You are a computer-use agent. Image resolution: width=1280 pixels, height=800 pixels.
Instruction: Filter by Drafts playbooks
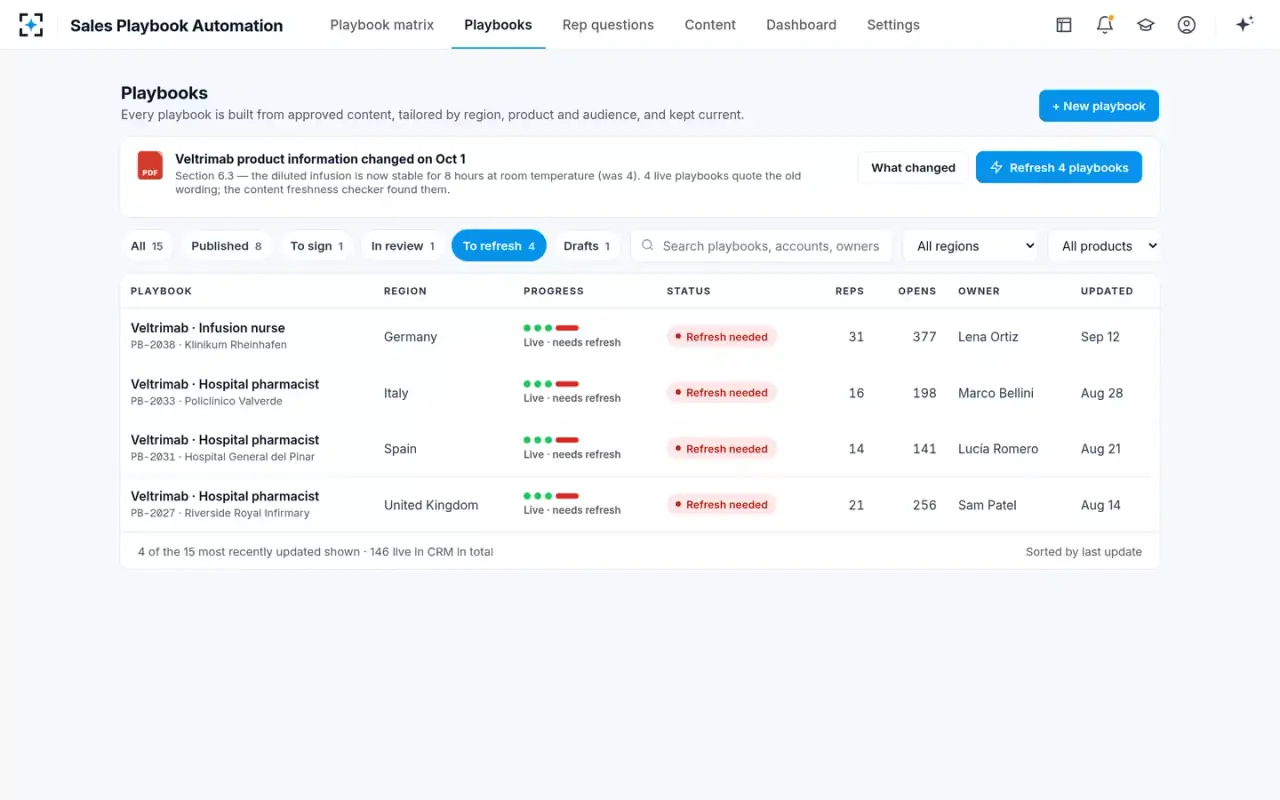click(587, 246)
